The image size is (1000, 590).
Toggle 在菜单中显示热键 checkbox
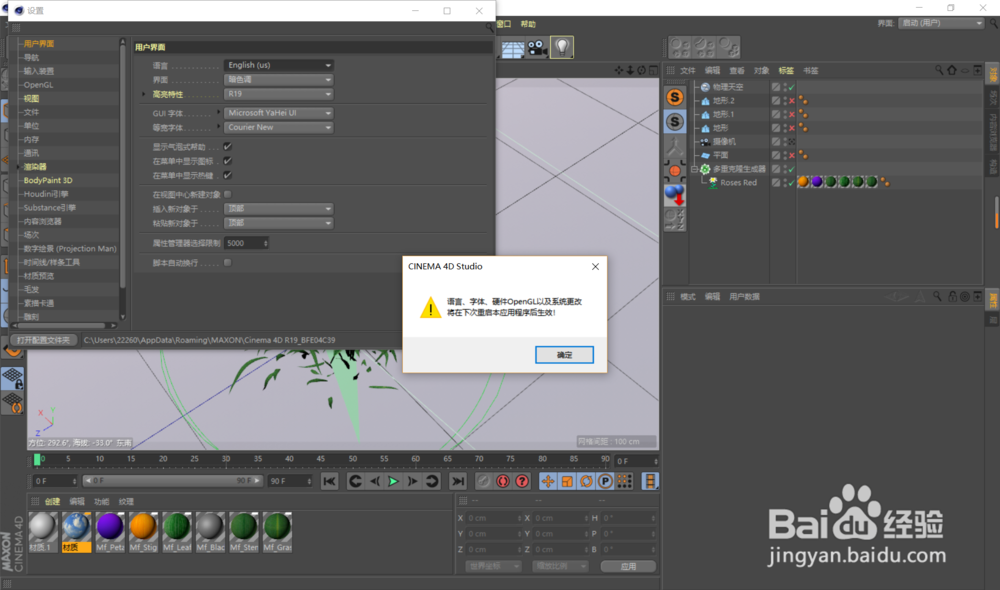coord(228,175)
